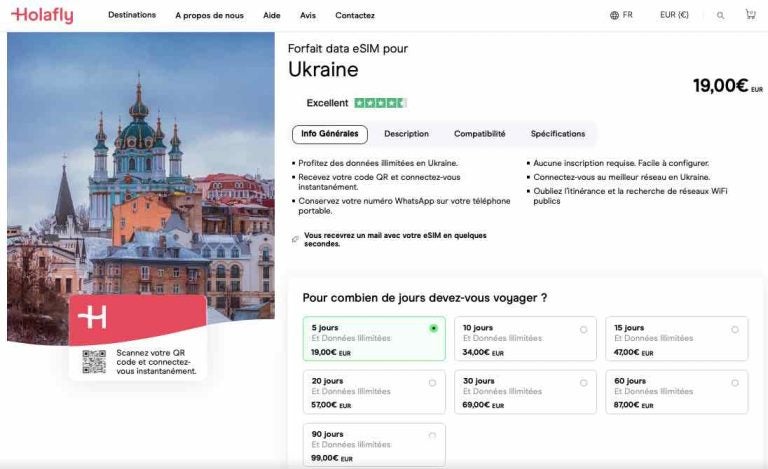Click 'Profitez des données illimitées' bullet
The height and width of the screenshot is (469, 768).
coord(378,163)
